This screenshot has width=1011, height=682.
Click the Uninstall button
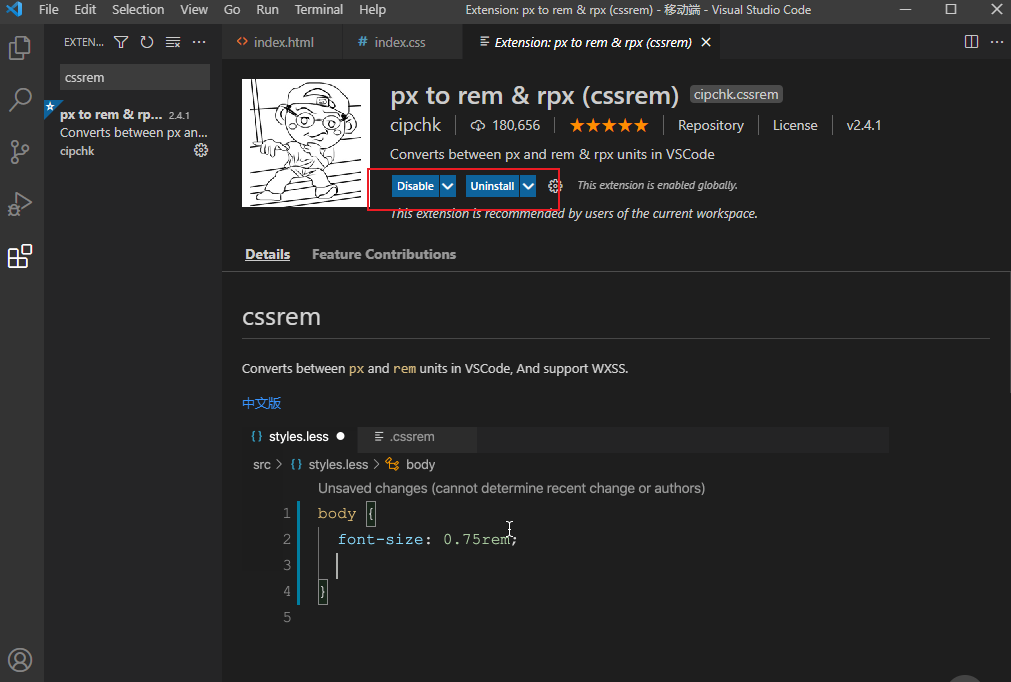(x=493, y=186)
